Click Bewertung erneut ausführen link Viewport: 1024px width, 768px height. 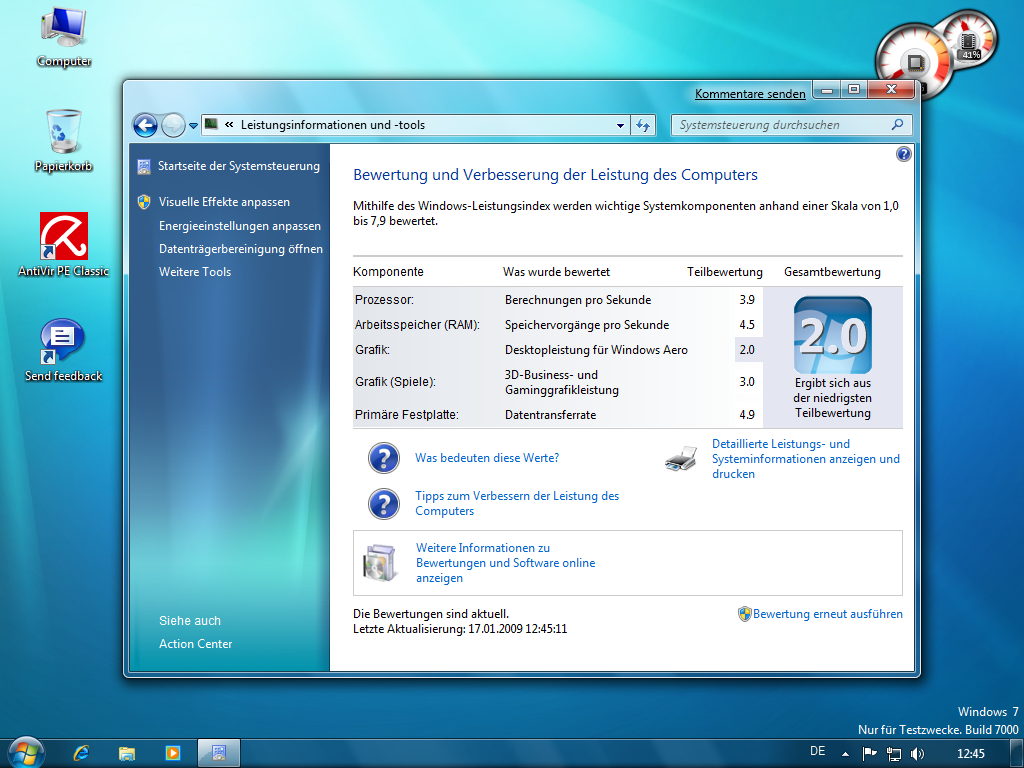coord(827,614)
